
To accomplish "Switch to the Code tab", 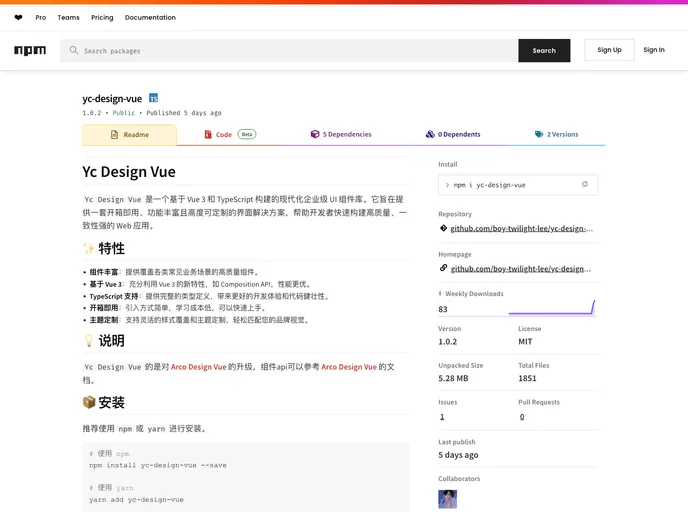I will (x=230, y=134).
